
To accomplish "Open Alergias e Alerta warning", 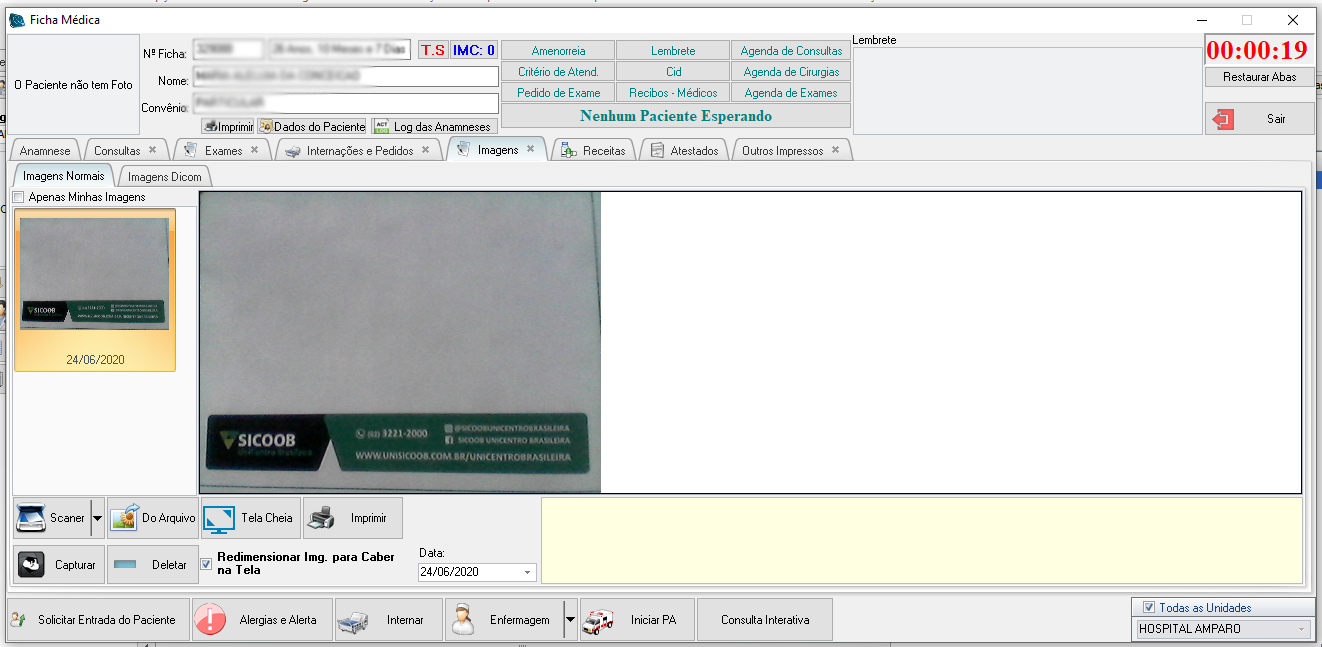I will coord(261,620).
